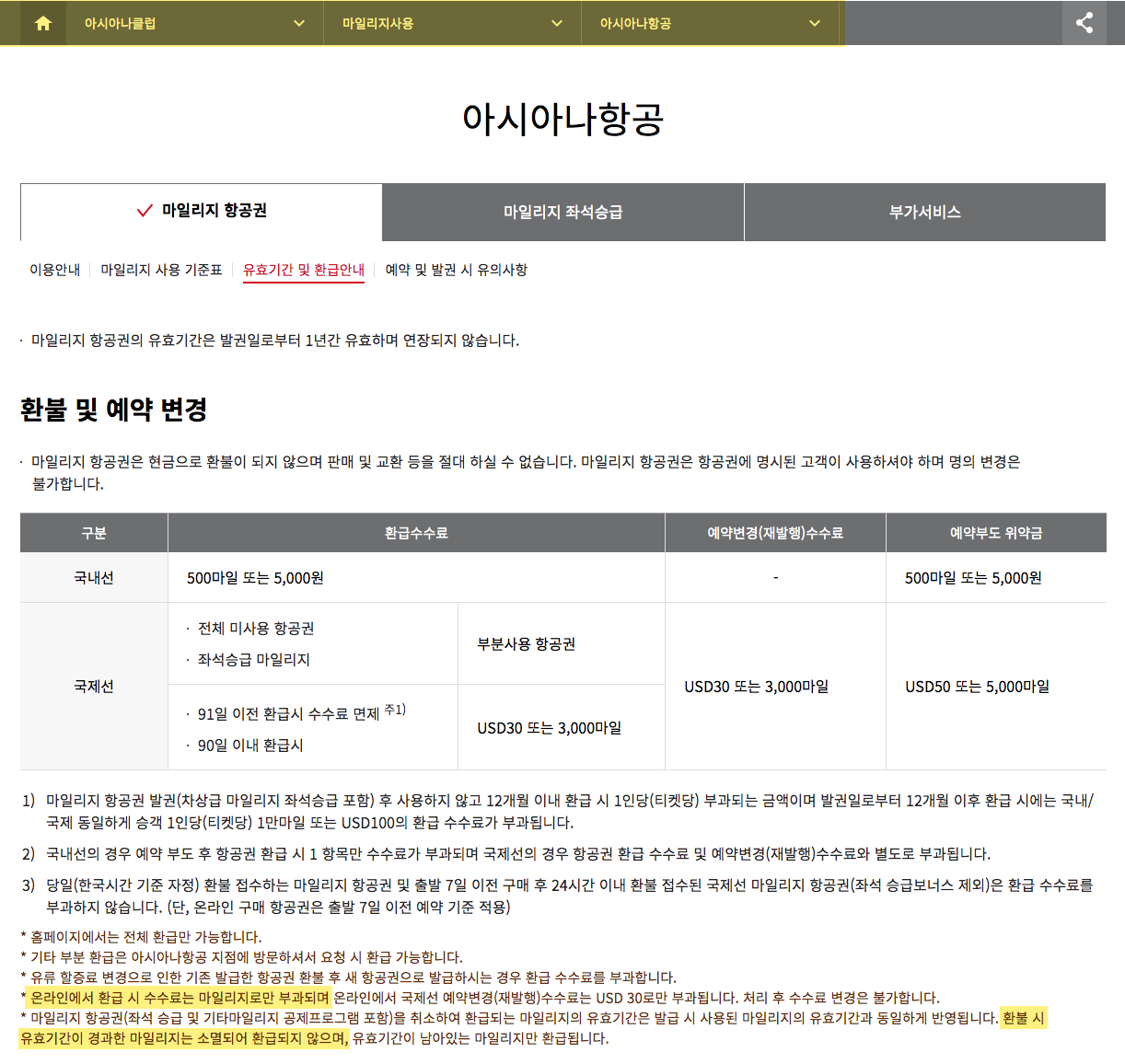The height and width of the screenshot is (1064, 1125).
Task: Click the 예약부도 위약금 column header
Action: point(996,533)
